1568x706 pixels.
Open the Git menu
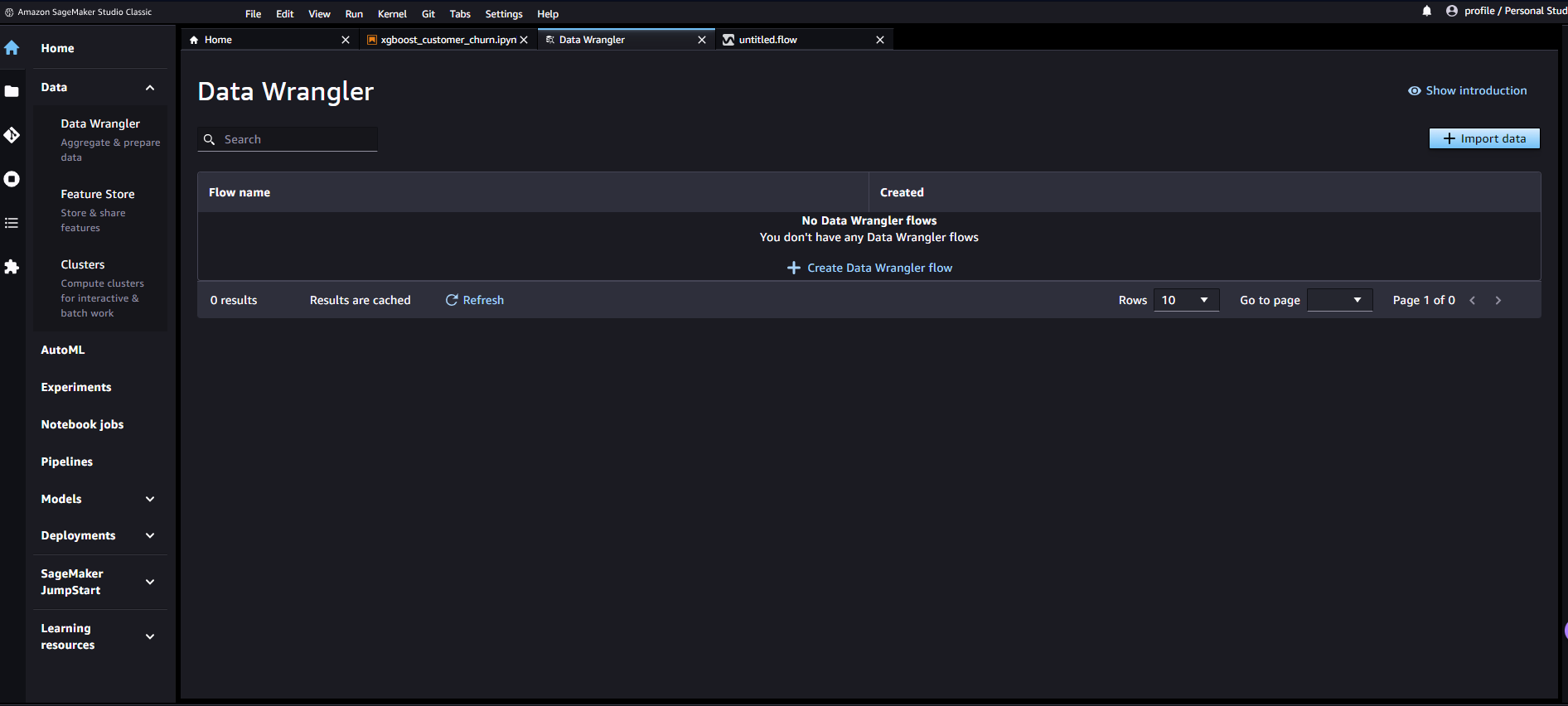click(428, 14)
